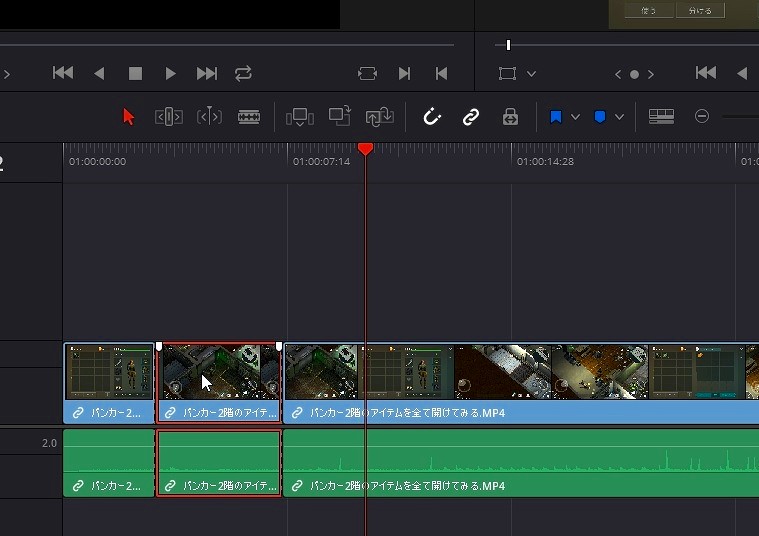Expand the flag color dropdown arrow
This screenshot has width=759, height=536.
(575, 117)
